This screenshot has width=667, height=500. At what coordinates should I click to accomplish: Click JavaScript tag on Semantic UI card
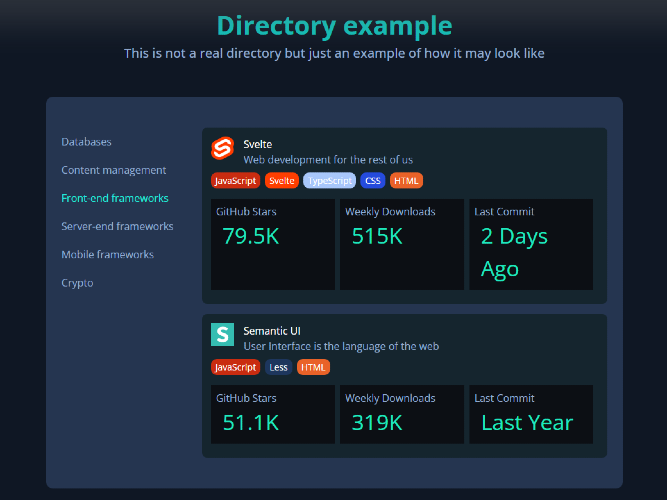pyautogui.click(x=236, y=367)
